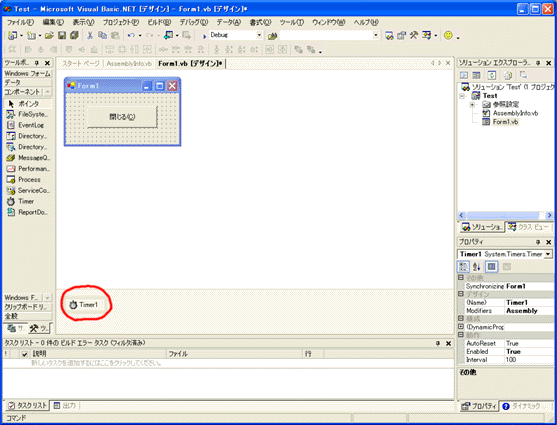Open the Windows フォーム toolbox section

coord(28,74)
